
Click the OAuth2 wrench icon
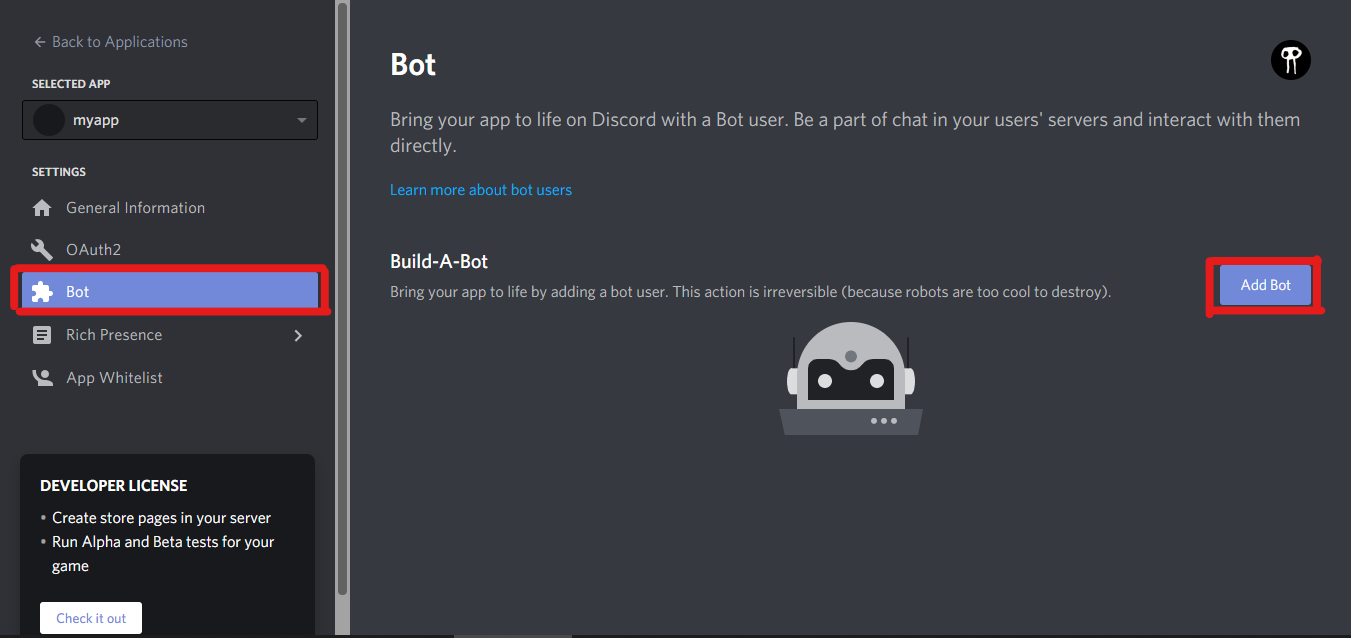[x=42, y=250]
